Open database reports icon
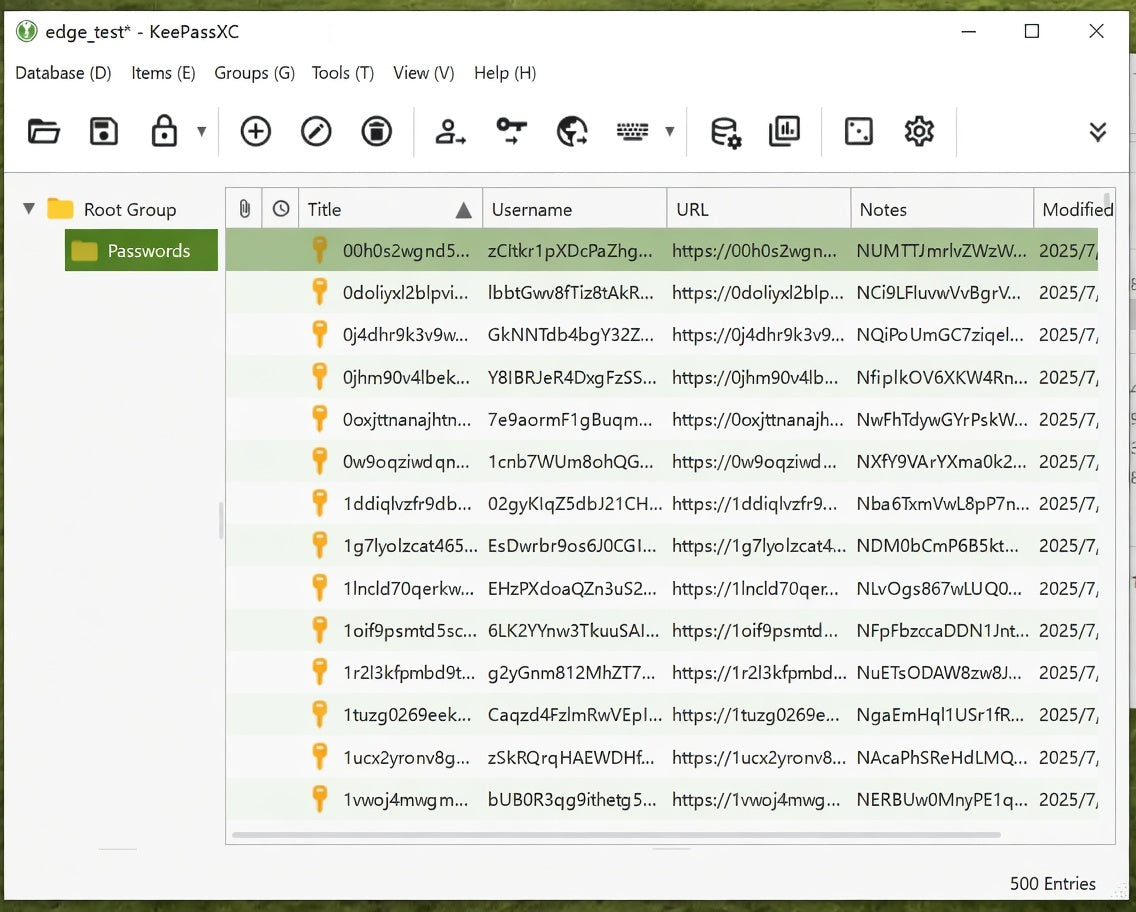Image resolution: width=1136 pixels, height=912 pixels. (x=785, y=132)
